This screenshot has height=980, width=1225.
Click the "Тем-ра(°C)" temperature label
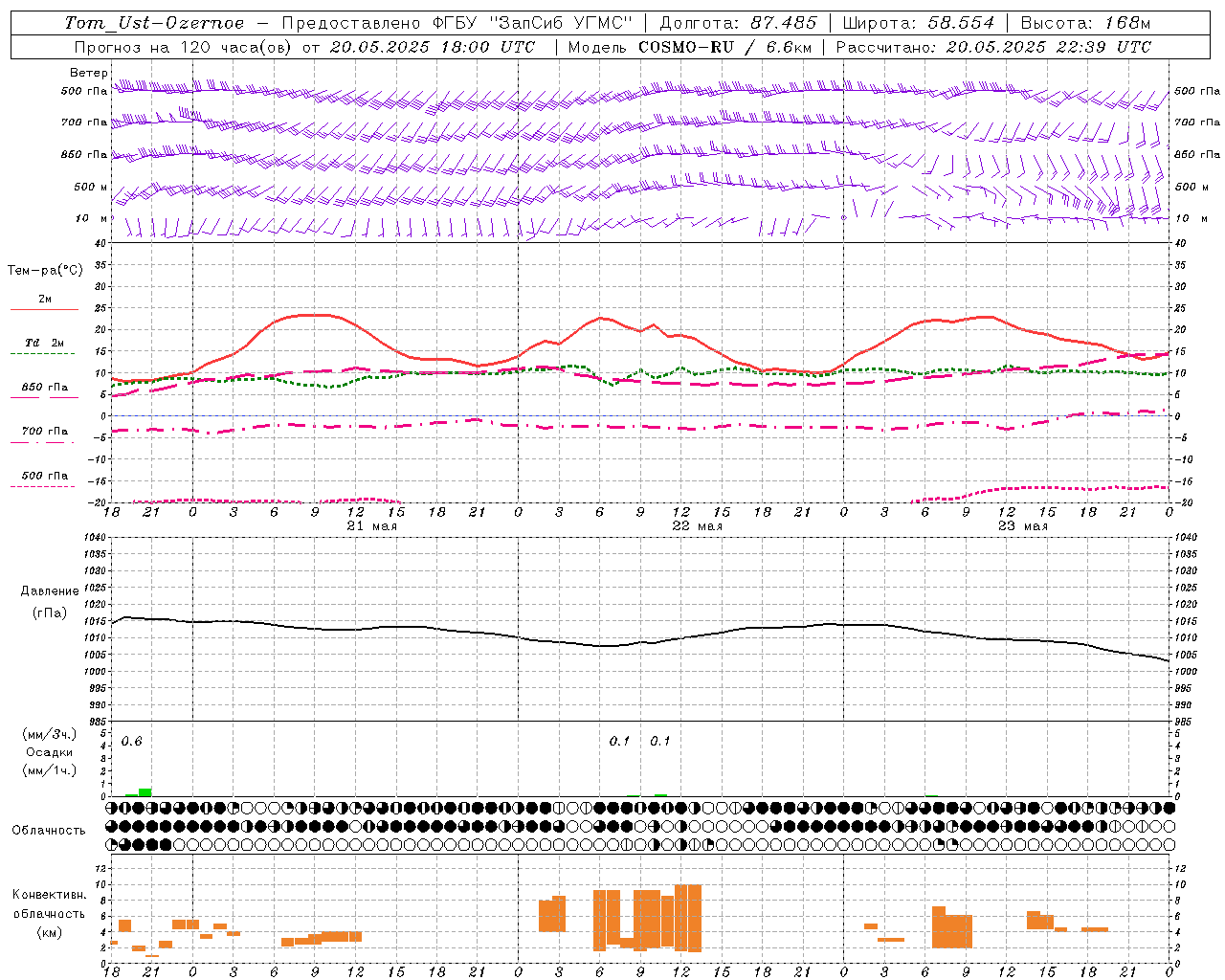point(45,271)
